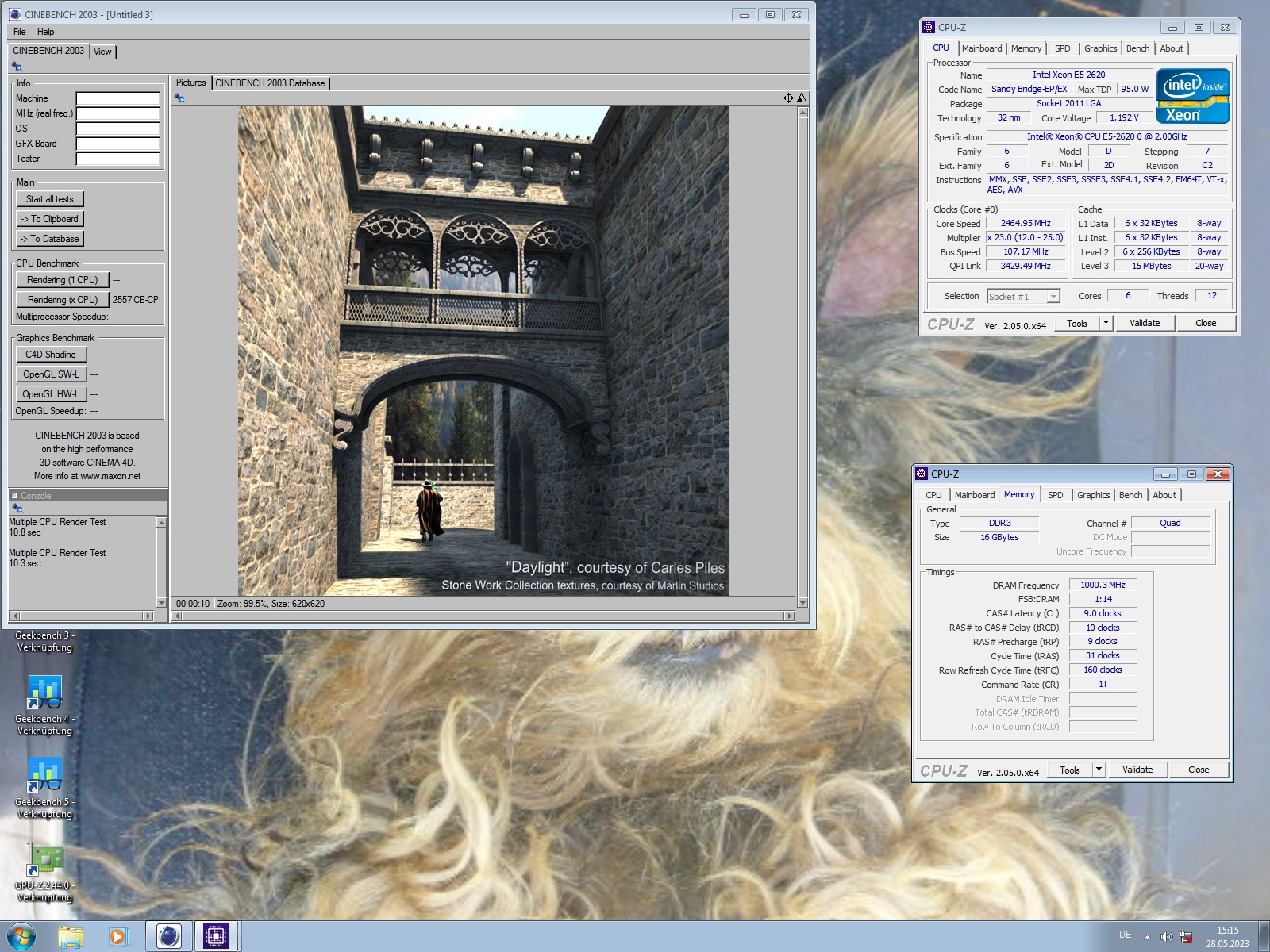Switch to the View tab in CINEBENCH
Screen dimensions: 1270x952
pyautogui.click(x=103, y=51)
